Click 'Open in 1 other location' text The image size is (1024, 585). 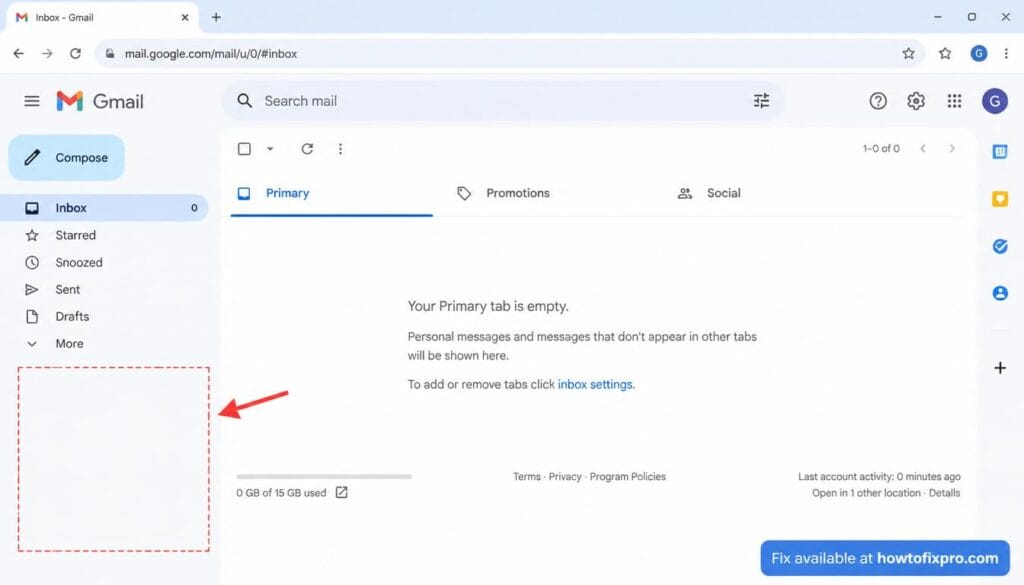866,493
